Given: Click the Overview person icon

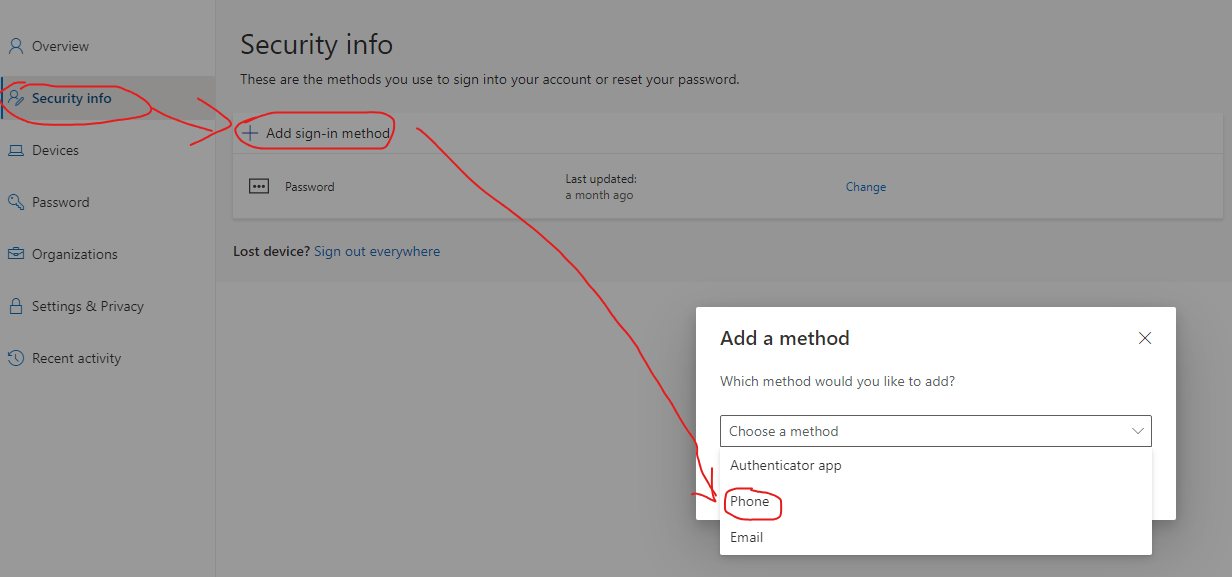Looking at the screenshot, I should pyautogui.click(x=16, y=46).
